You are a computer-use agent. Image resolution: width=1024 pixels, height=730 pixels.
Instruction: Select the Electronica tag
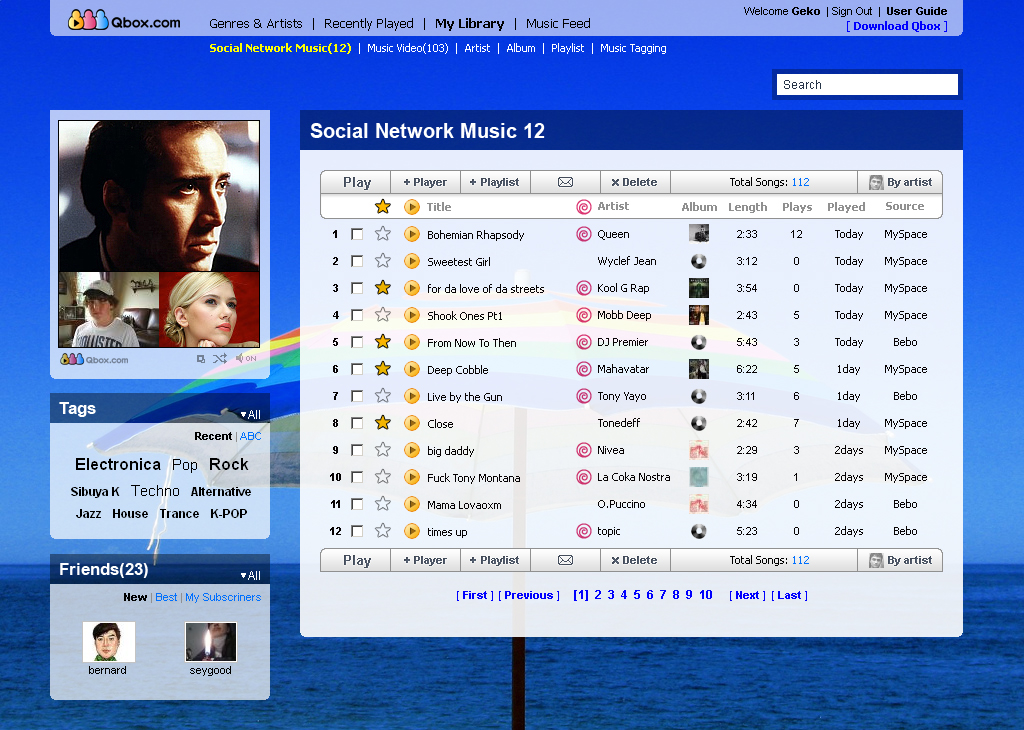118,464
